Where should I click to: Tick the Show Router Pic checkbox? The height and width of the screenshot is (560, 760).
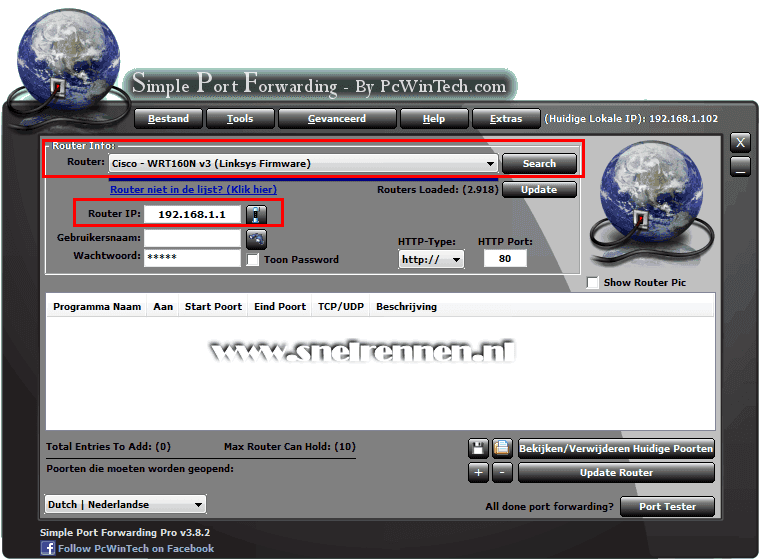[592, 282]
